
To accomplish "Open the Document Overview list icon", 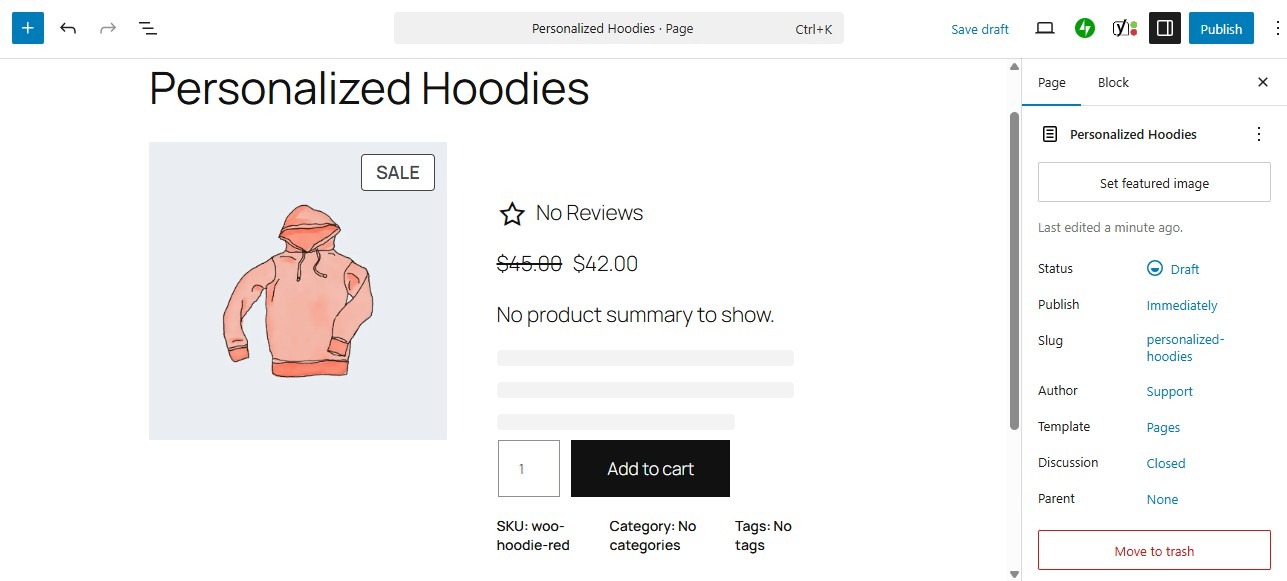I will 147,28.
